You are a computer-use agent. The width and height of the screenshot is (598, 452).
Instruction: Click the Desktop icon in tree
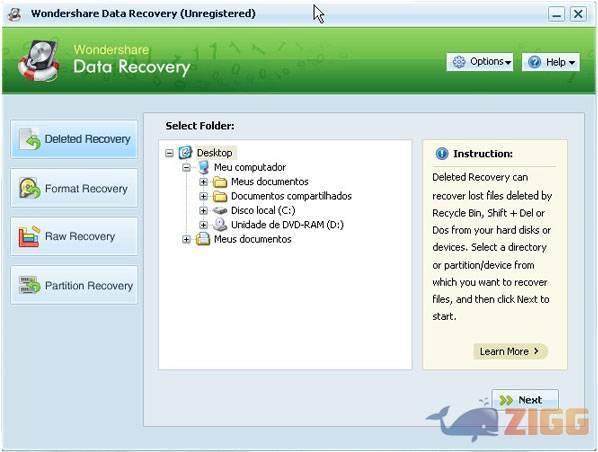185,153
